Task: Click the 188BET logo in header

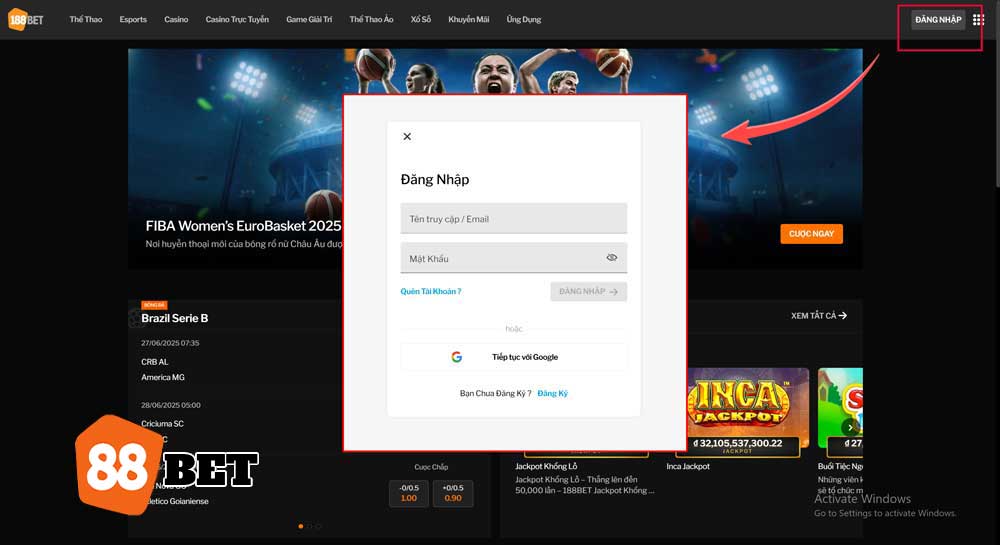Action: [x=26, y=19]
